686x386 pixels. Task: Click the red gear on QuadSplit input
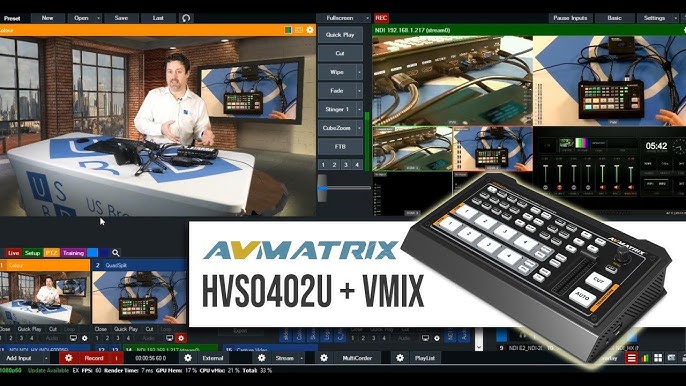point(181,338)
